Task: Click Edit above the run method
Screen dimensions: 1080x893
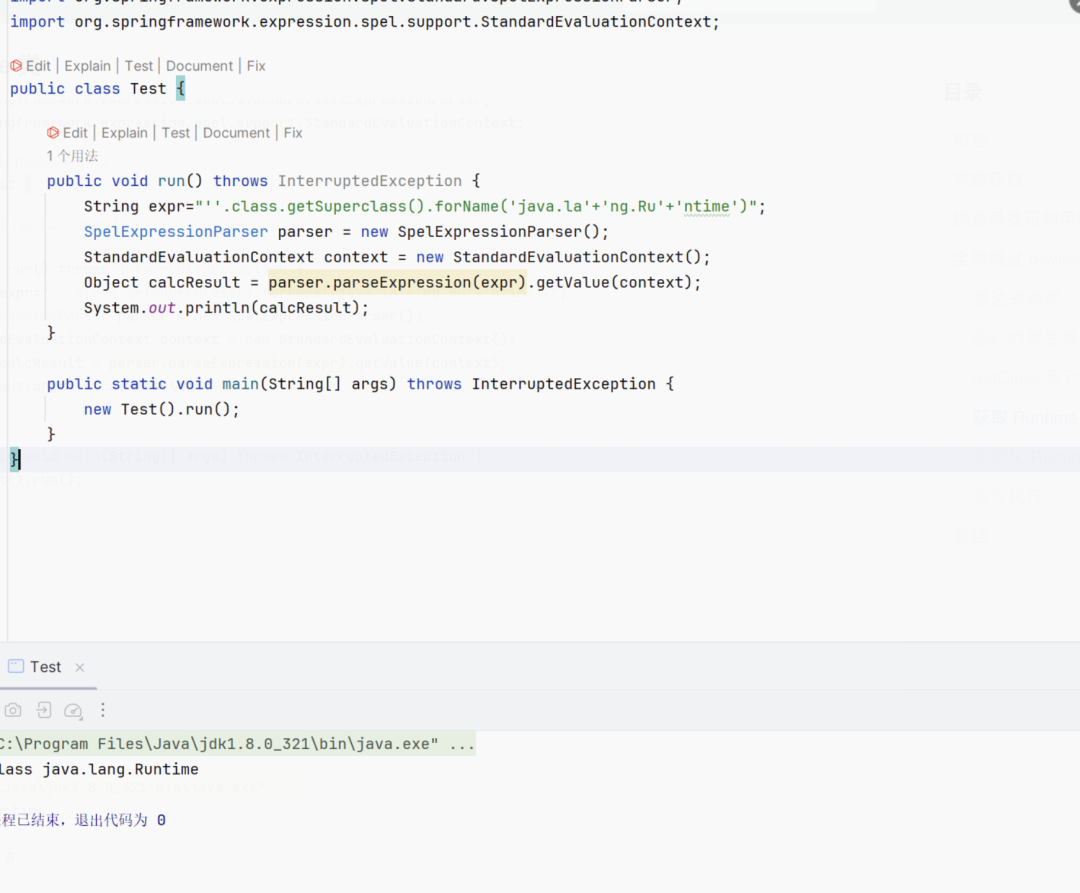Action: pos(75,133)
